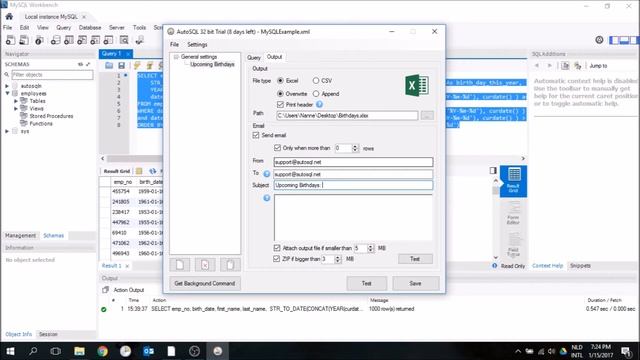Click the save script disk icon

click(x=122, y=65)
